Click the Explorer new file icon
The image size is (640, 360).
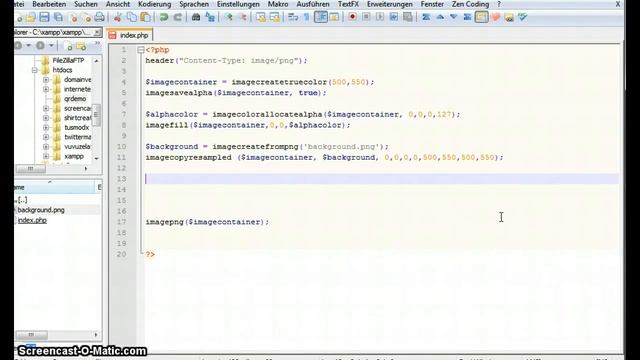(x=69, y=46)
